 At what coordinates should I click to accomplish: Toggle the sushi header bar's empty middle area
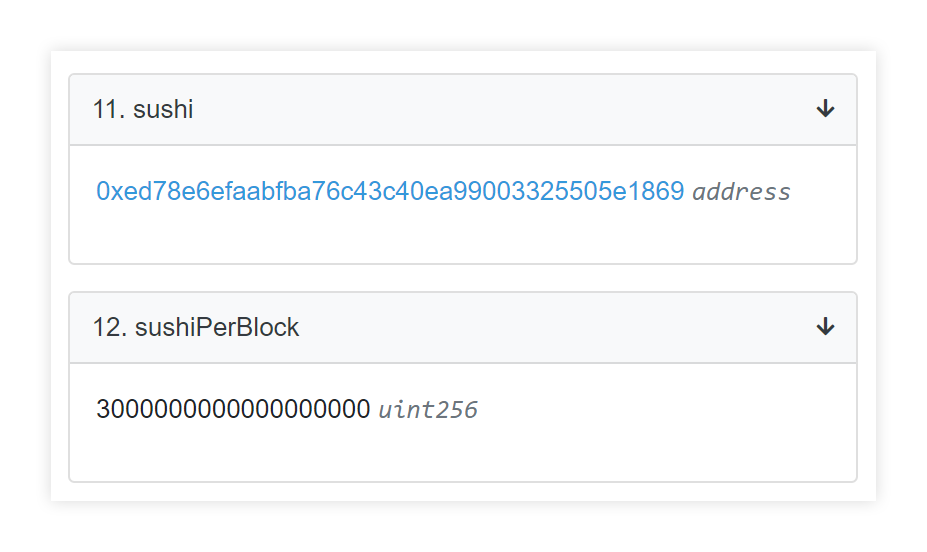tap(503, 109)
